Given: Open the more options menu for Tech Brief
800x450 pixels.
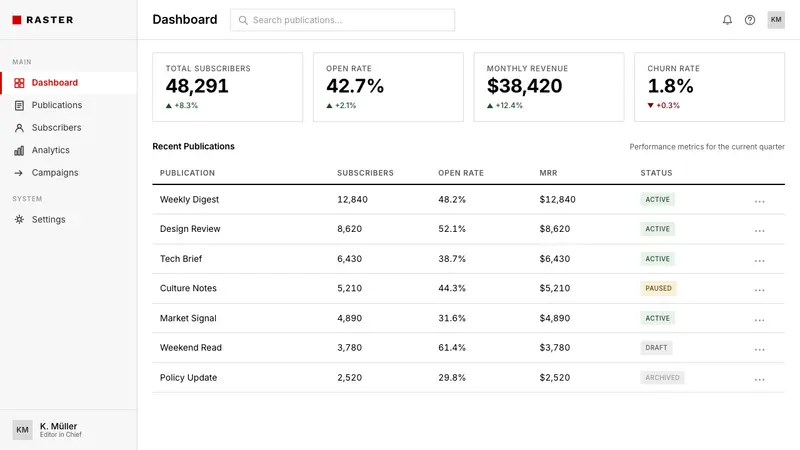Looking at the screenshot, I should pos(759,260).
